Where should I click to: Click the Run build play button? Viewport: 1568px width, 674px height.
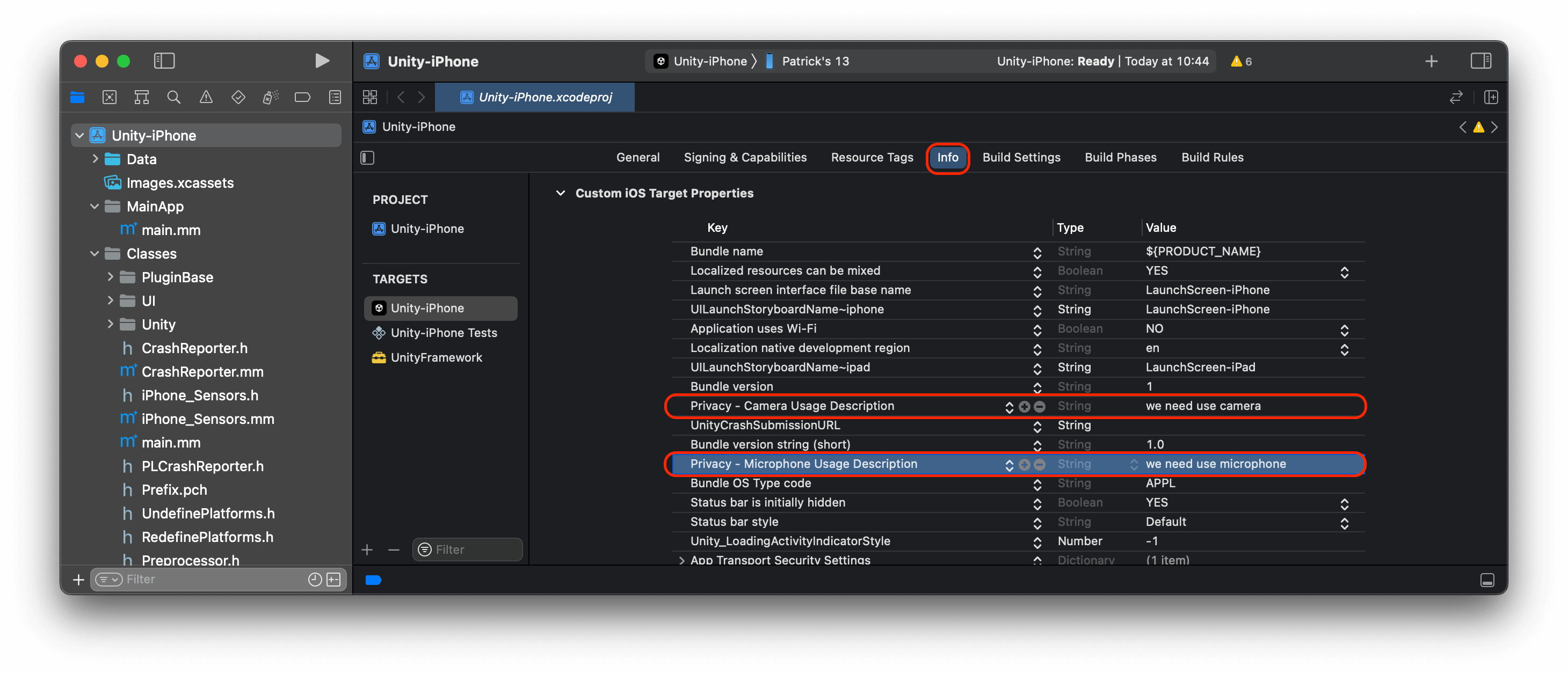coord(322,61)
